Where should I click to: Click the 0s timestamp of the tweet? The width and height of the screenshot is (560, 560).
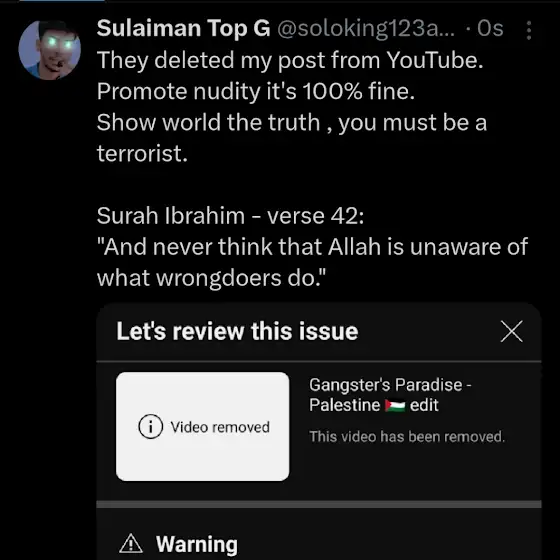coord(490,28)
